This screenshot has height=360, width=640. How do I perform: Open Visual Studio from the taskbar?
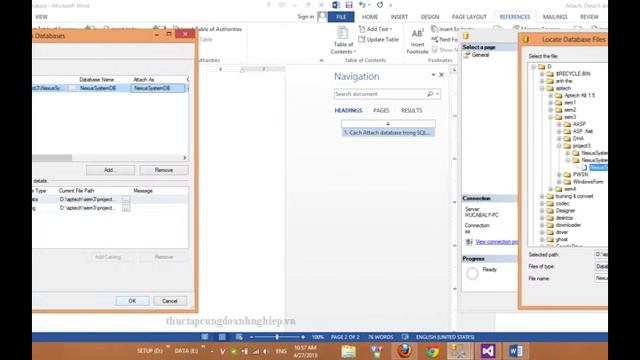[x=488, y=351]
